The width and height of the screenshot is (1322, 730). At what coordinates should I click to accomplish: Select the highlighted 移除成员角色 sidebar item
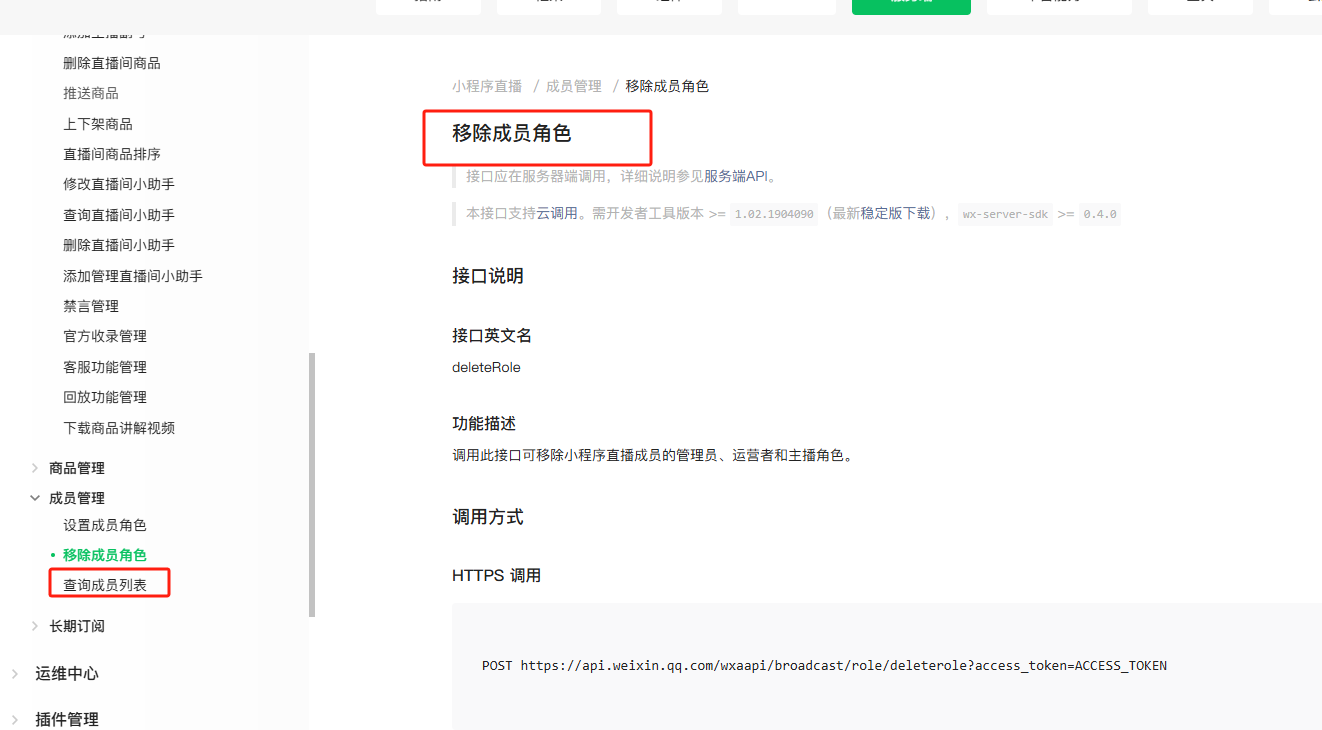(x=105, y=555)
